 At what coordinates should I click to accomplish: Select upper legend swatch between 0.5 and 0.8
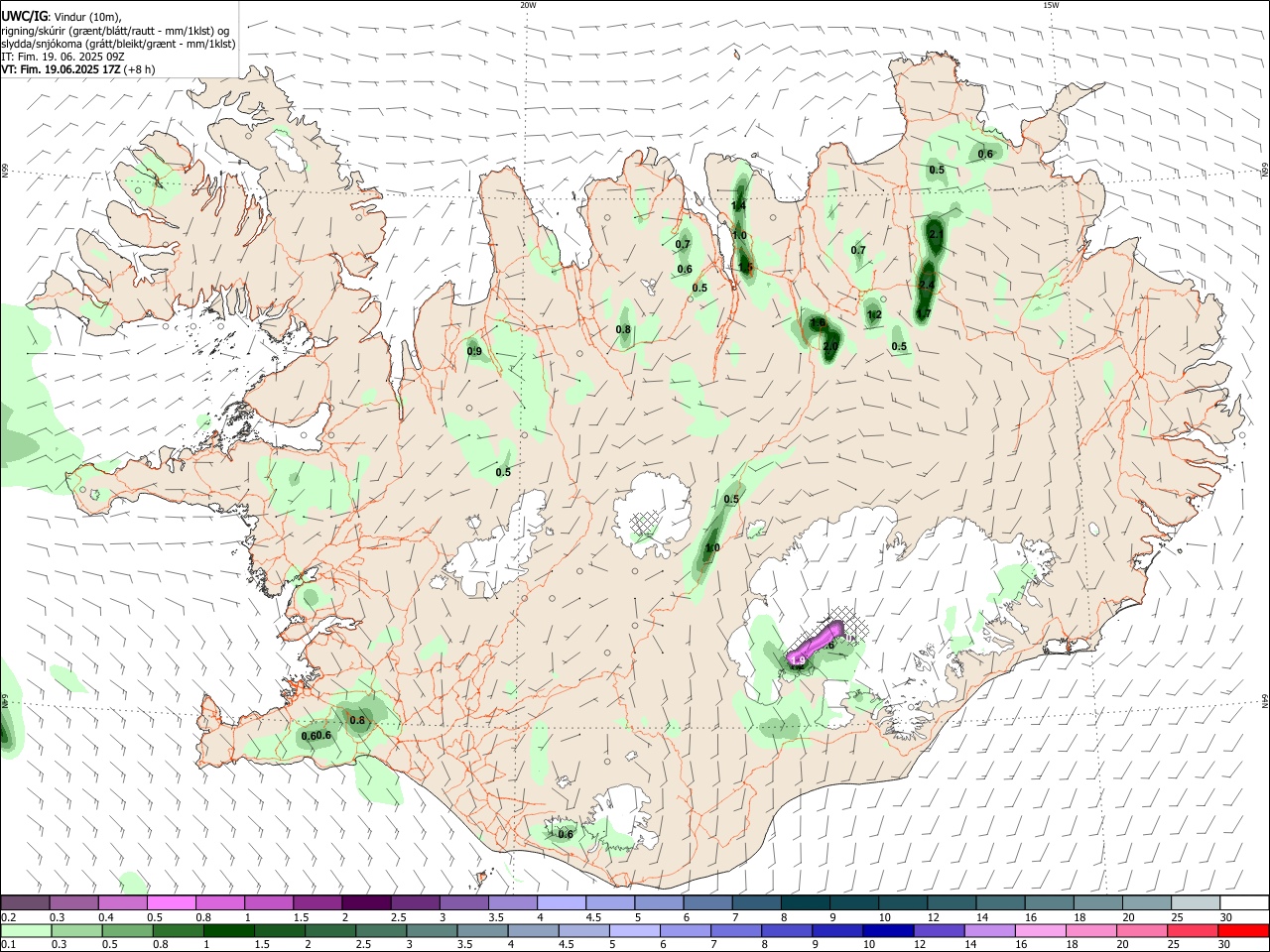pos(171,903)
